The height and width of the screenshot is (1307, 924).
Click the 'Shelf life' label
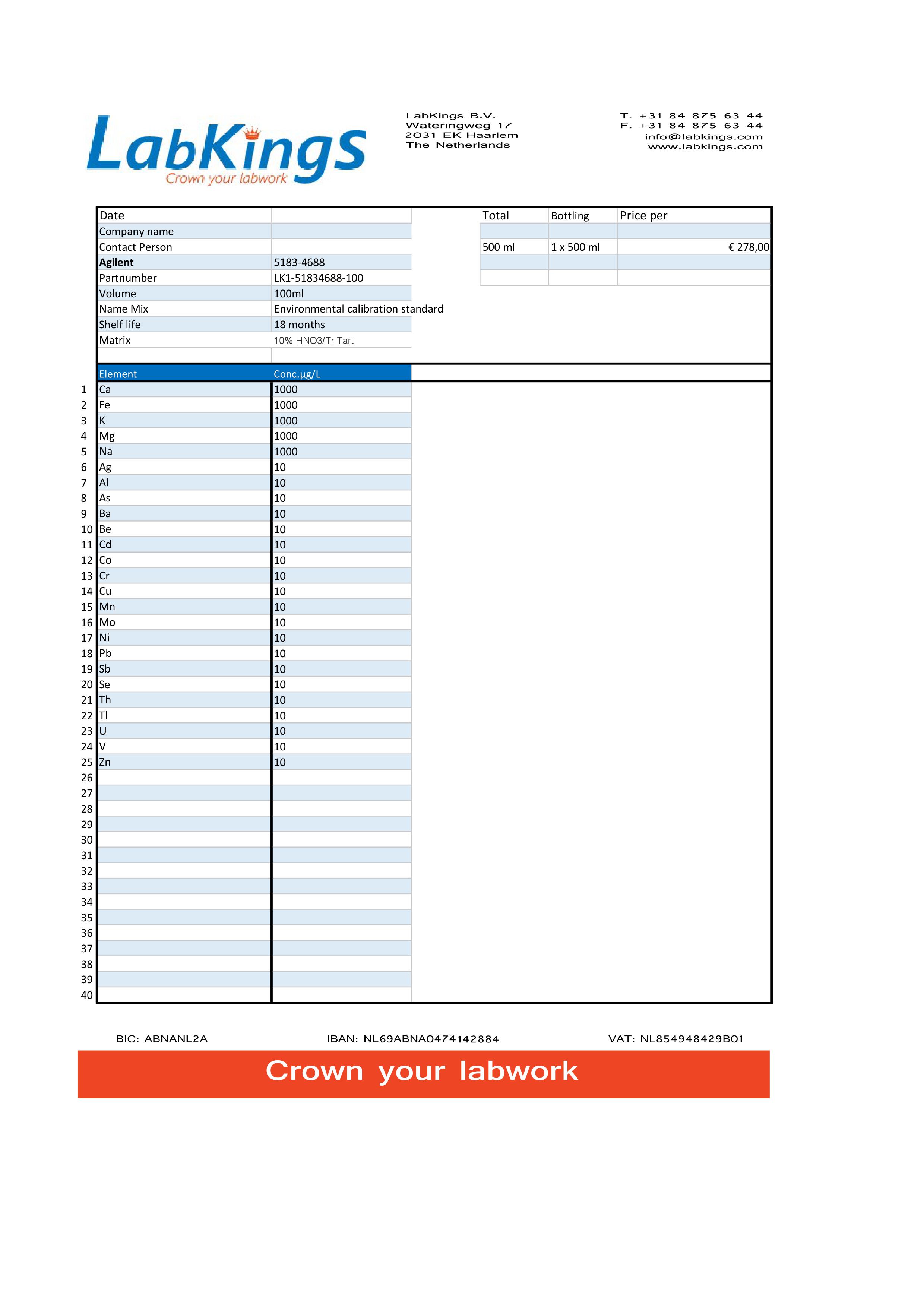click(120, 325)
